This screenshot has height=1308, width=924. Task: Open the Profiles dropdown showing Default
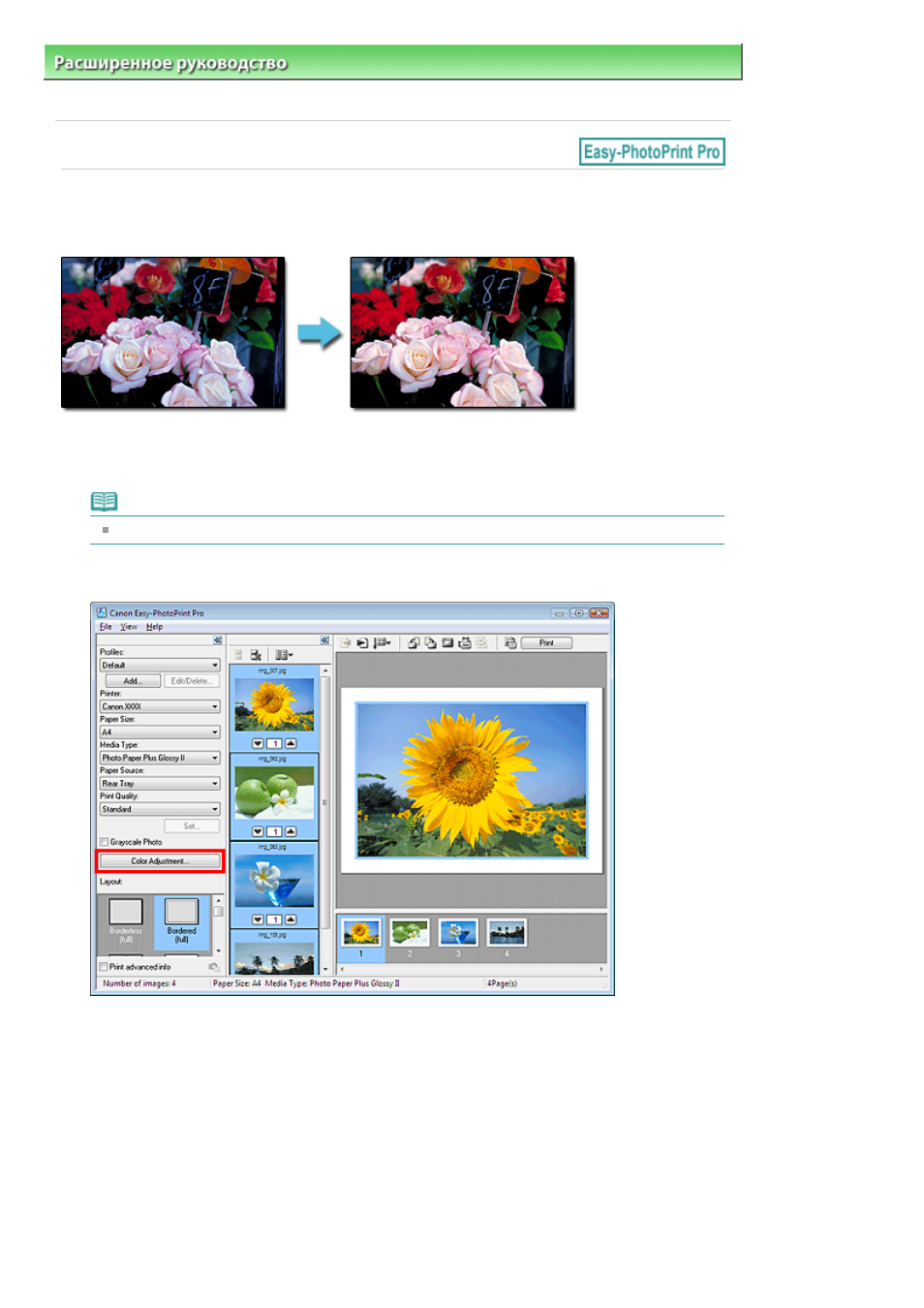pos(160,666)
